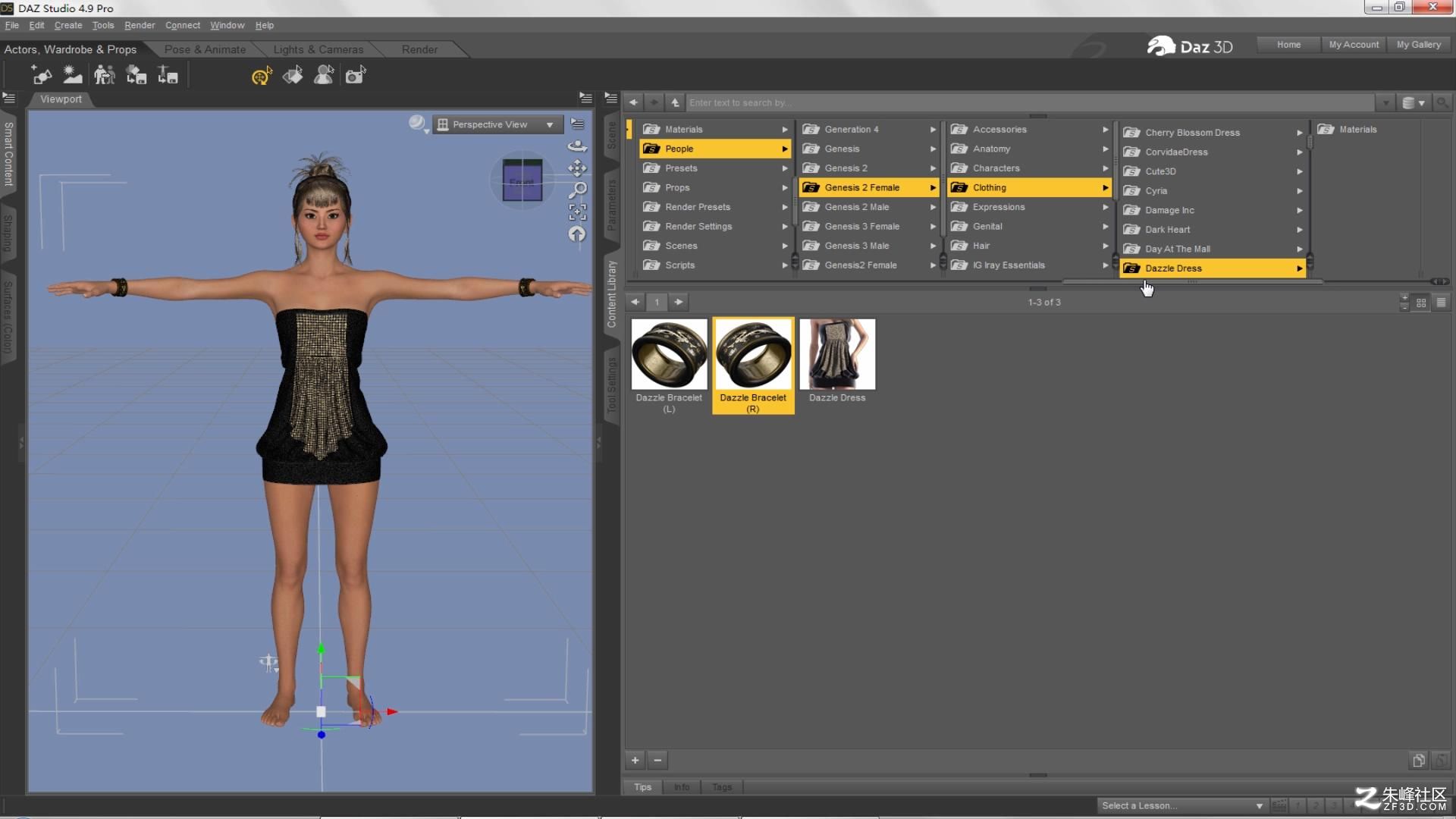
Task: Open the Smart Content side tab
Action: (x=8, y=154)
